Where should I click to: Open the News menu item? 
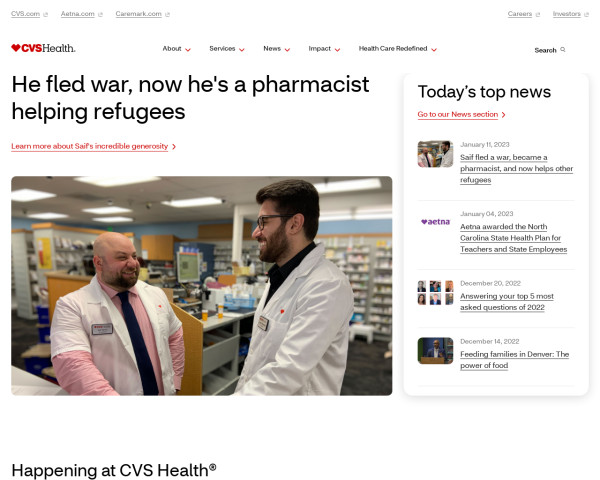pos(276,49)
